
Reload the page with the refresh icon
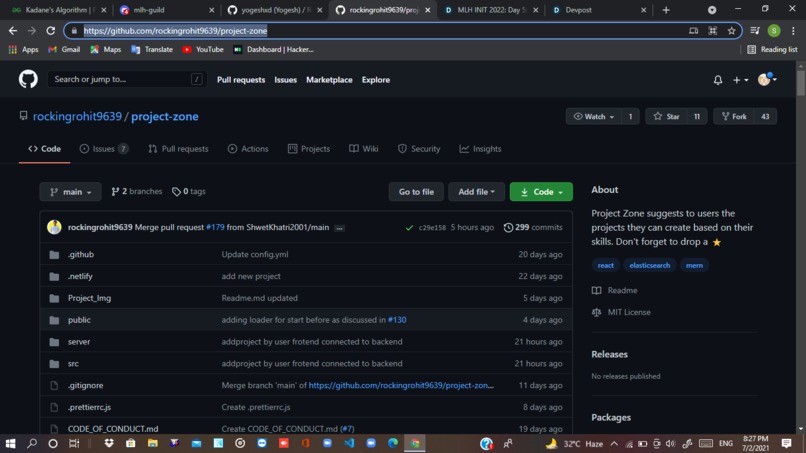[x=50, y=31]
